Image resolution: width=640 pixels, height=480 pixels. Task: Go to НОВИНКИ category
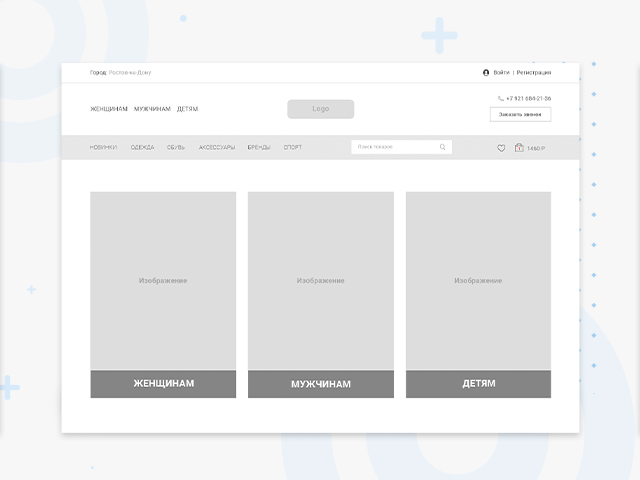103,147
